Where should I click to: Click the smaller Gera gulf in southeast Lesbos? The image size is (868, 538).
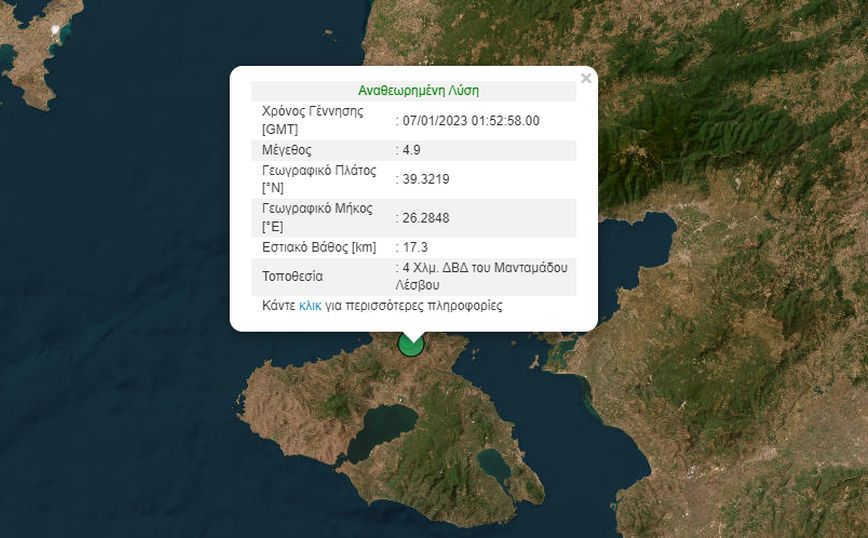tap(493, 464)
